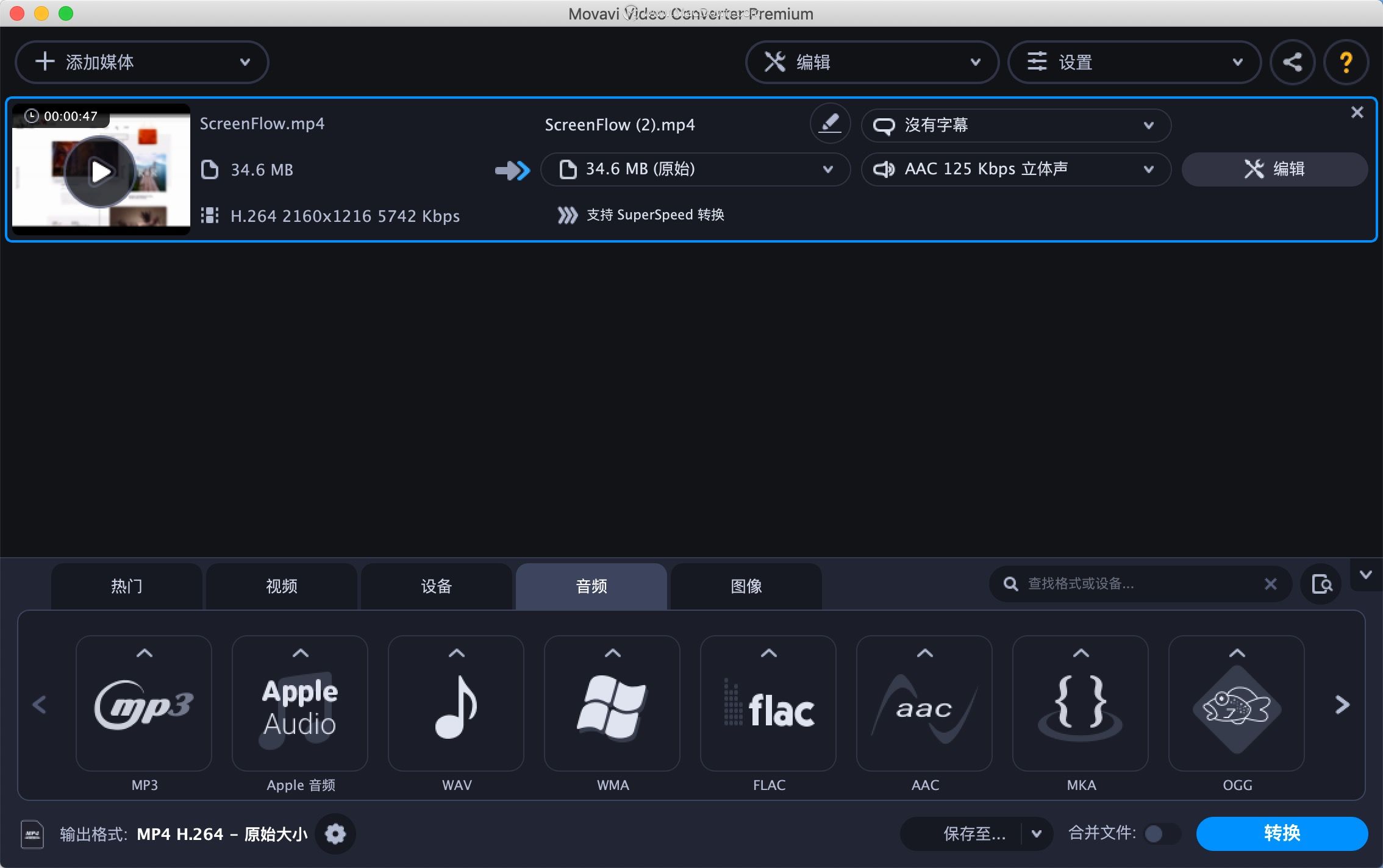1383x868 pixels.
Task: Expand the output file size 34.6 MB dropdown
Action: [x=828, y=168]
